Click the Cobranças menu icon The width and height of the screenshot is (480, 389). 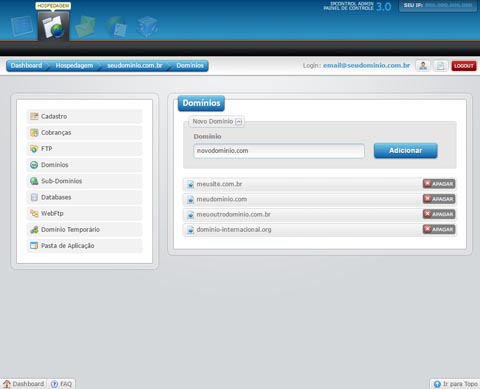34,133
